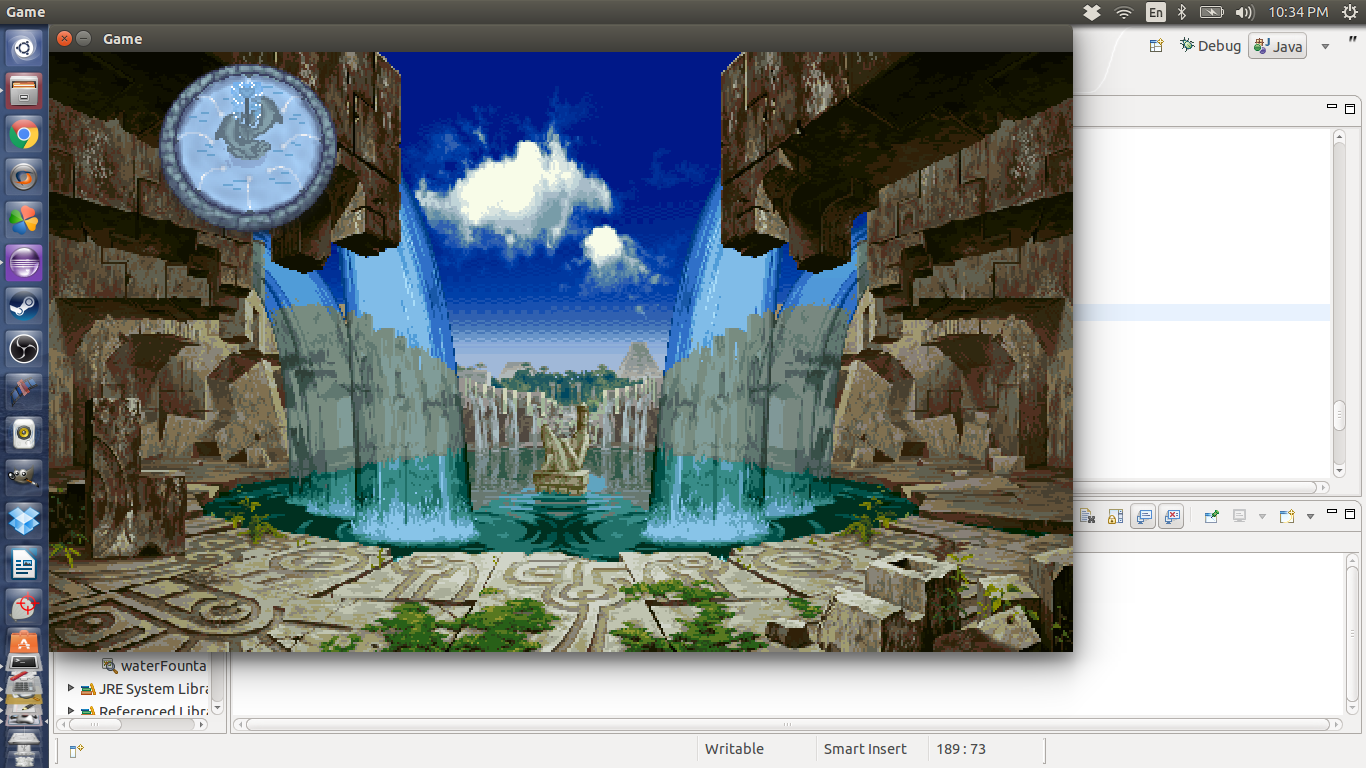The height and width of the screenshot is (768, 1366).
Task: Expand the dropdown beside Open Console
Action: pos(1310,517)
